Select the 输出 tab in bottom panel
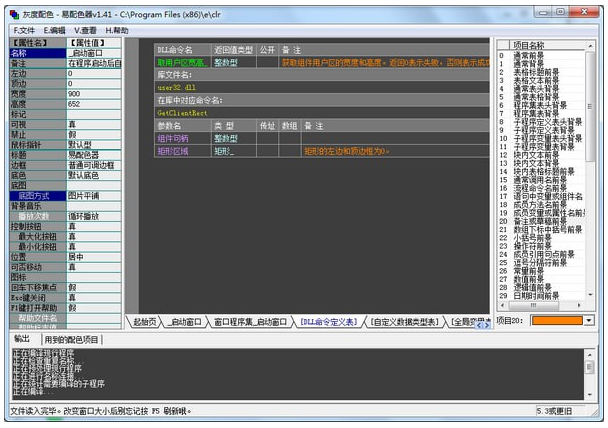The height and width of the screenshot is (428, 608). pos(22,339)
